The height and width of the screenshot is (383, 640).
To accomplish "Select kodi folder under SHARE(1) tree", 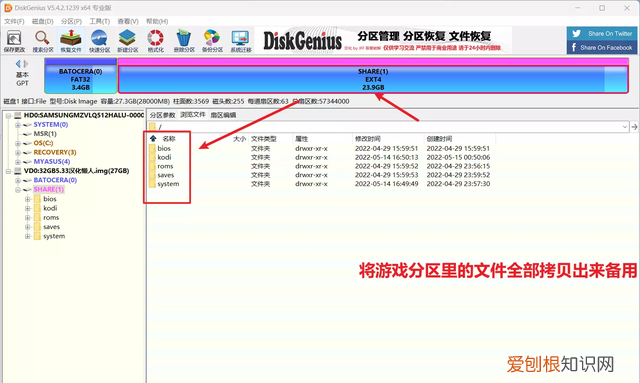I will pyautogui.click(x=50, y=208).
